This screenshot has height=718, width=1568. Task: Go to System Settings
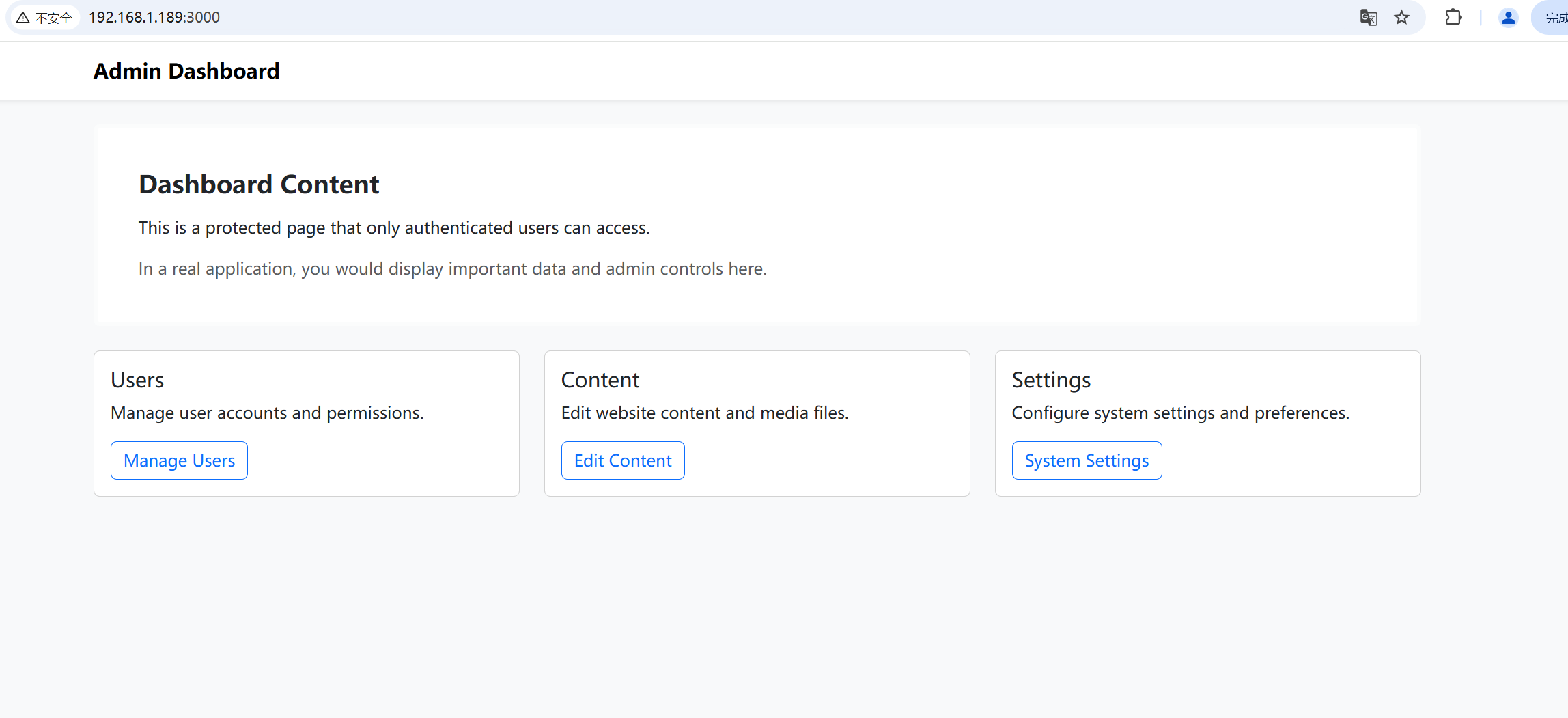1086,460
